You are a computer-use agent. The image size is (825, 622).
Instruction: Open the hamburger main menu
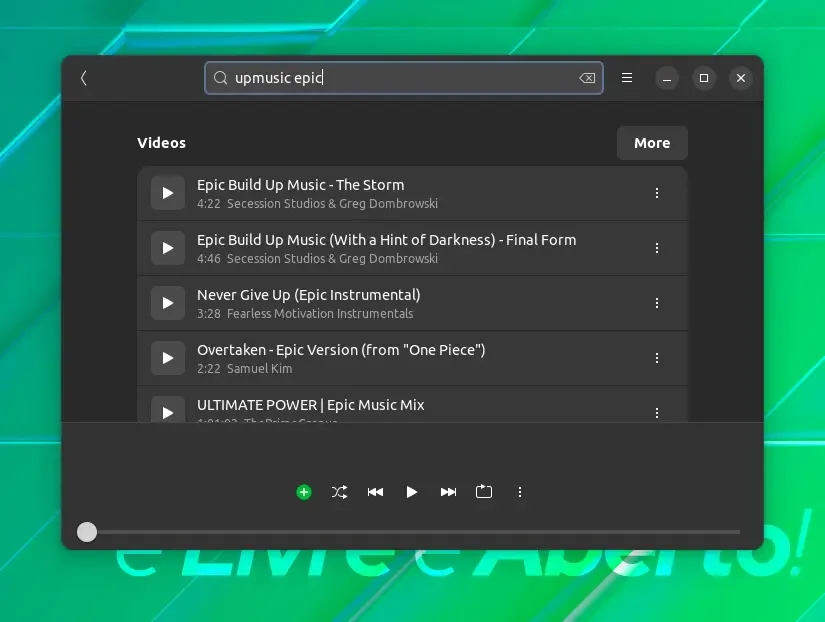tap(627, 78)
